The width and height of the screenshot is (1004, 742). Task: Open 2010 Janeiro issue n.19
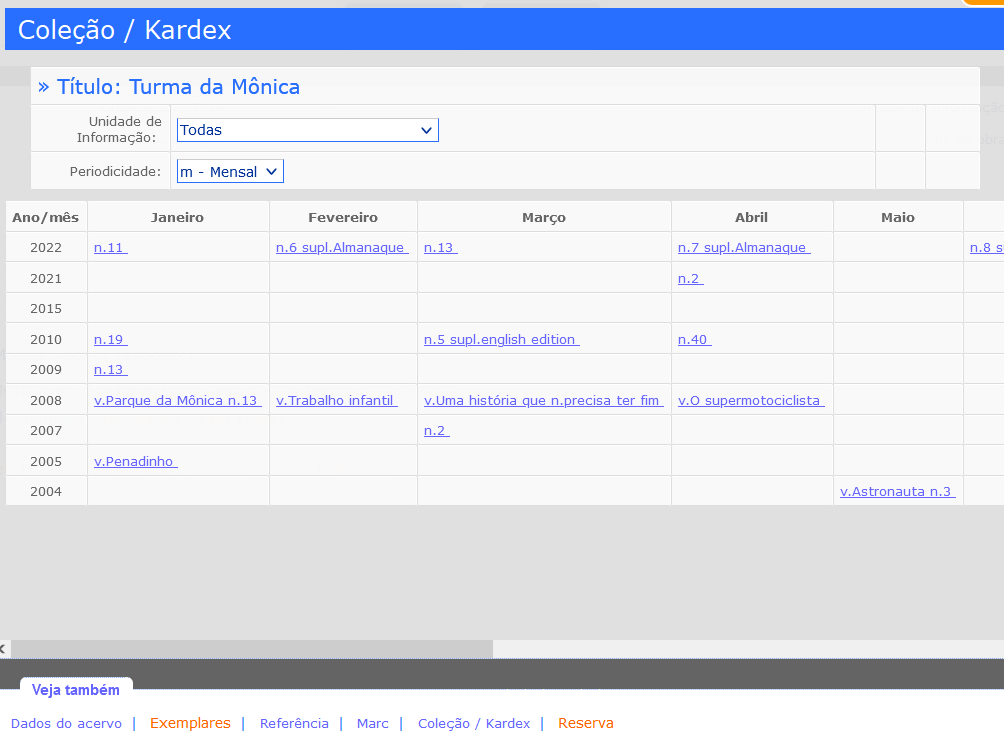110,340
